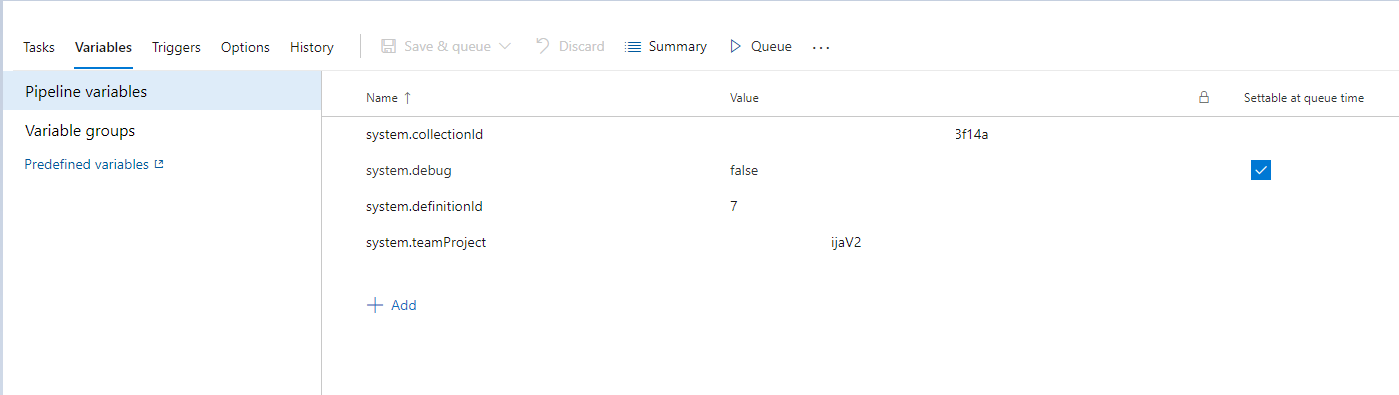
Task: Open the more options ellipsis menu
Action: (821, 47)
